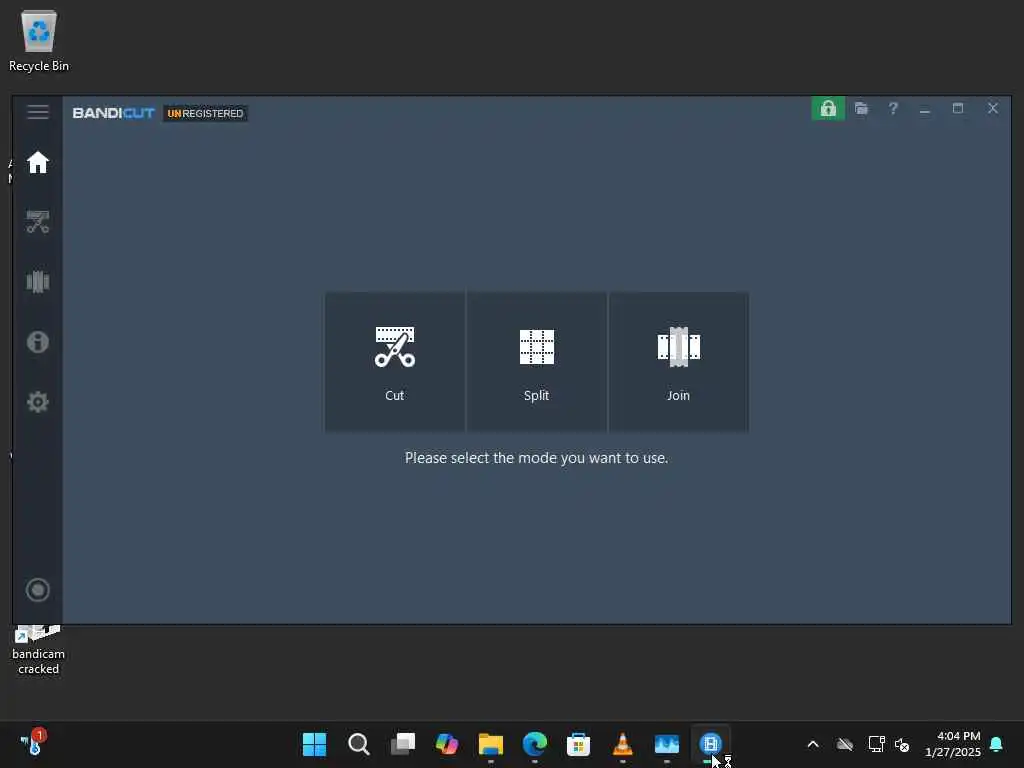Open the notifications bell icon
This screenshot has height=768, width=1024.
(x=997, y=744)
